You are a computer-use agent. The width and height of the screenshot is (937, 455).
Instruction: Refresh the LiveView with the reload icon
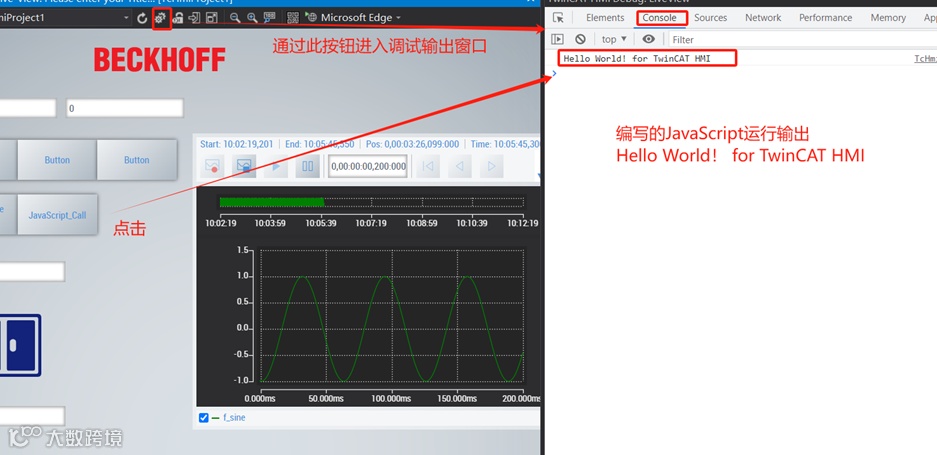click(142, 18)
